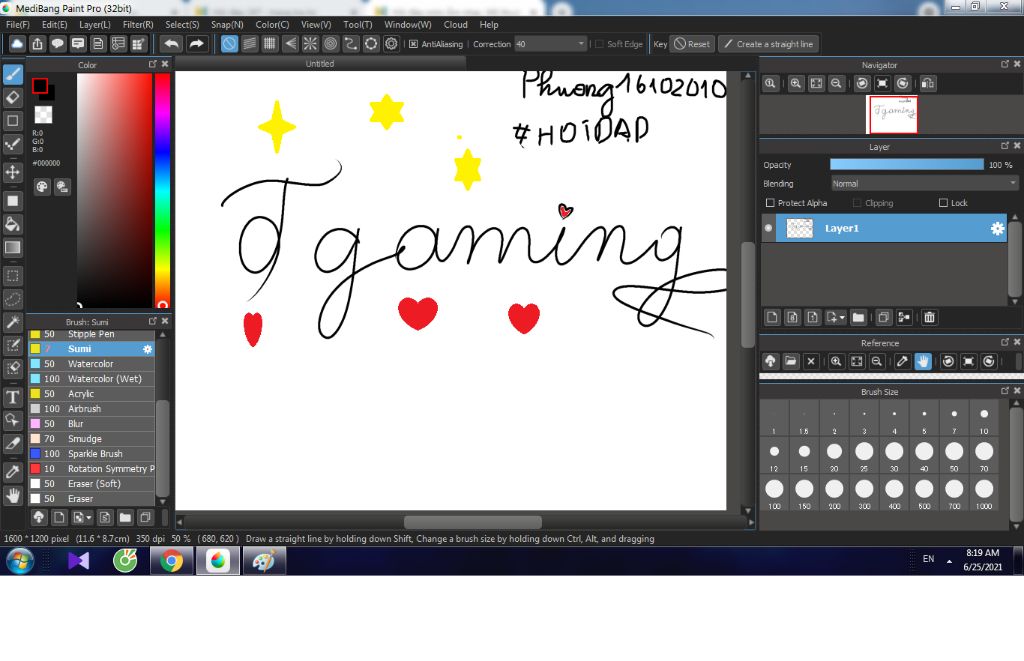Viewport: 1024px width, 661px height.
Task: Delete layer with trash icon
Action: coord(929,317)
